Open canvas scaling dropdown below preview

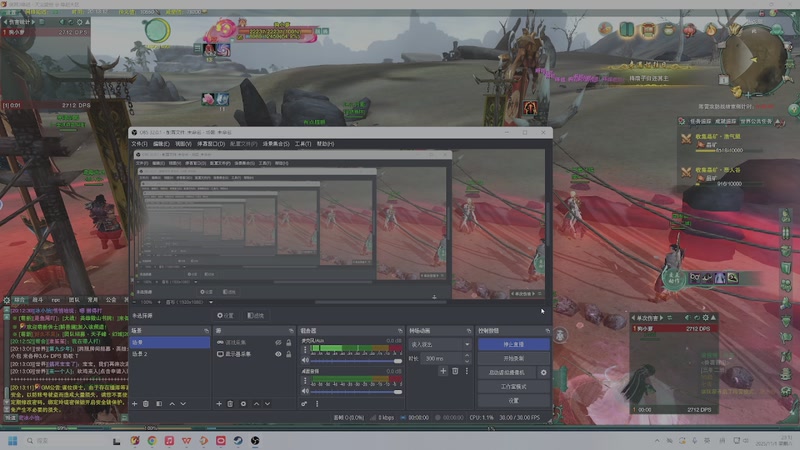tap(189, 302)
